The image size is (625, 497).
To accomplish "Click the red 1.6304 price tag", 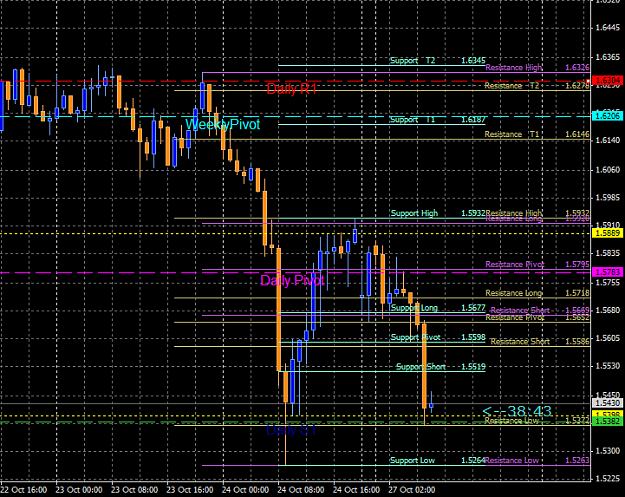I will click(x=607, y=81).
